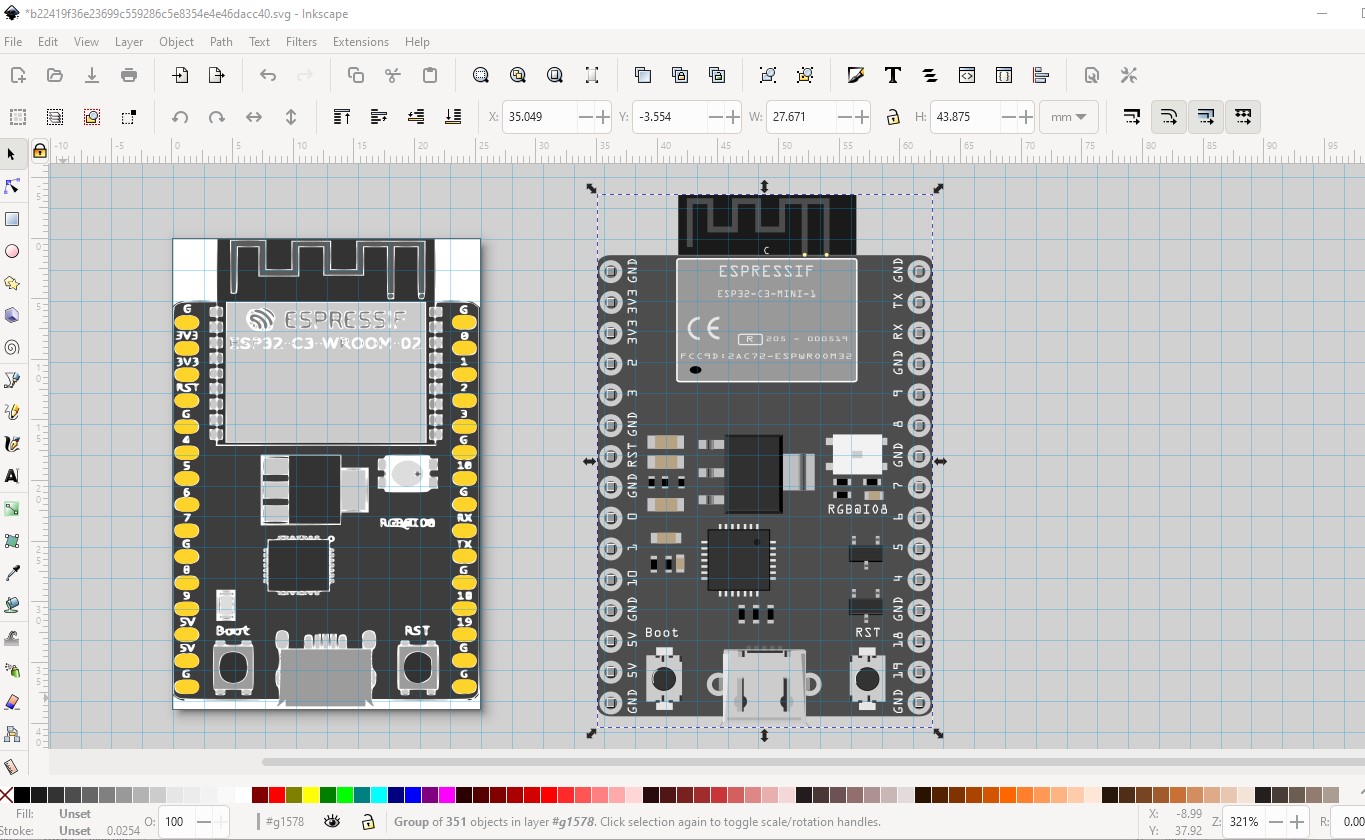
Task: Click the Group objects icon
Action: click(x=768, y=75)
